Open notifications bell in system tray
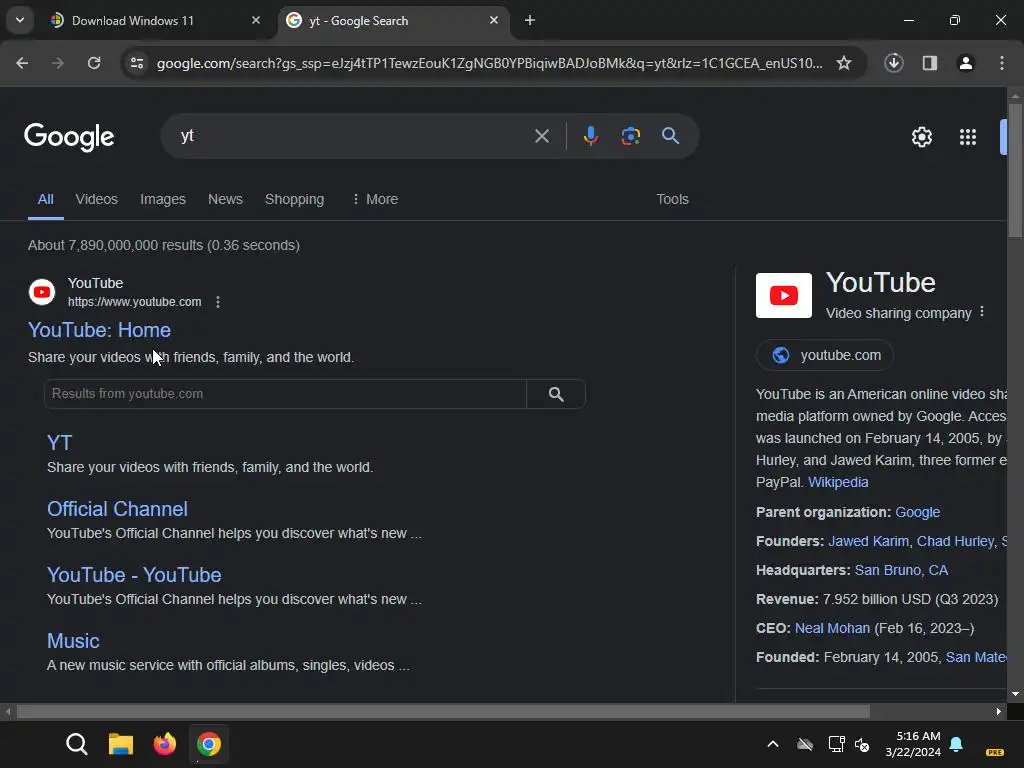 coord(956,744)
